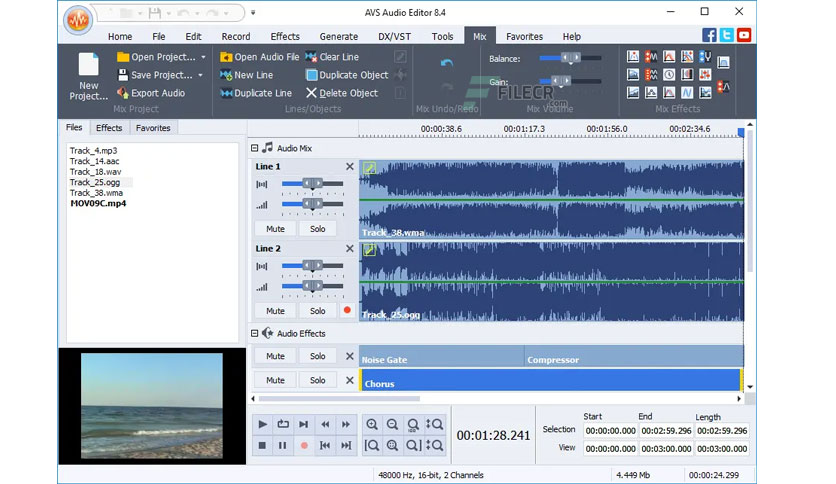Switch to the Home ribbon tab

[120, 36]
